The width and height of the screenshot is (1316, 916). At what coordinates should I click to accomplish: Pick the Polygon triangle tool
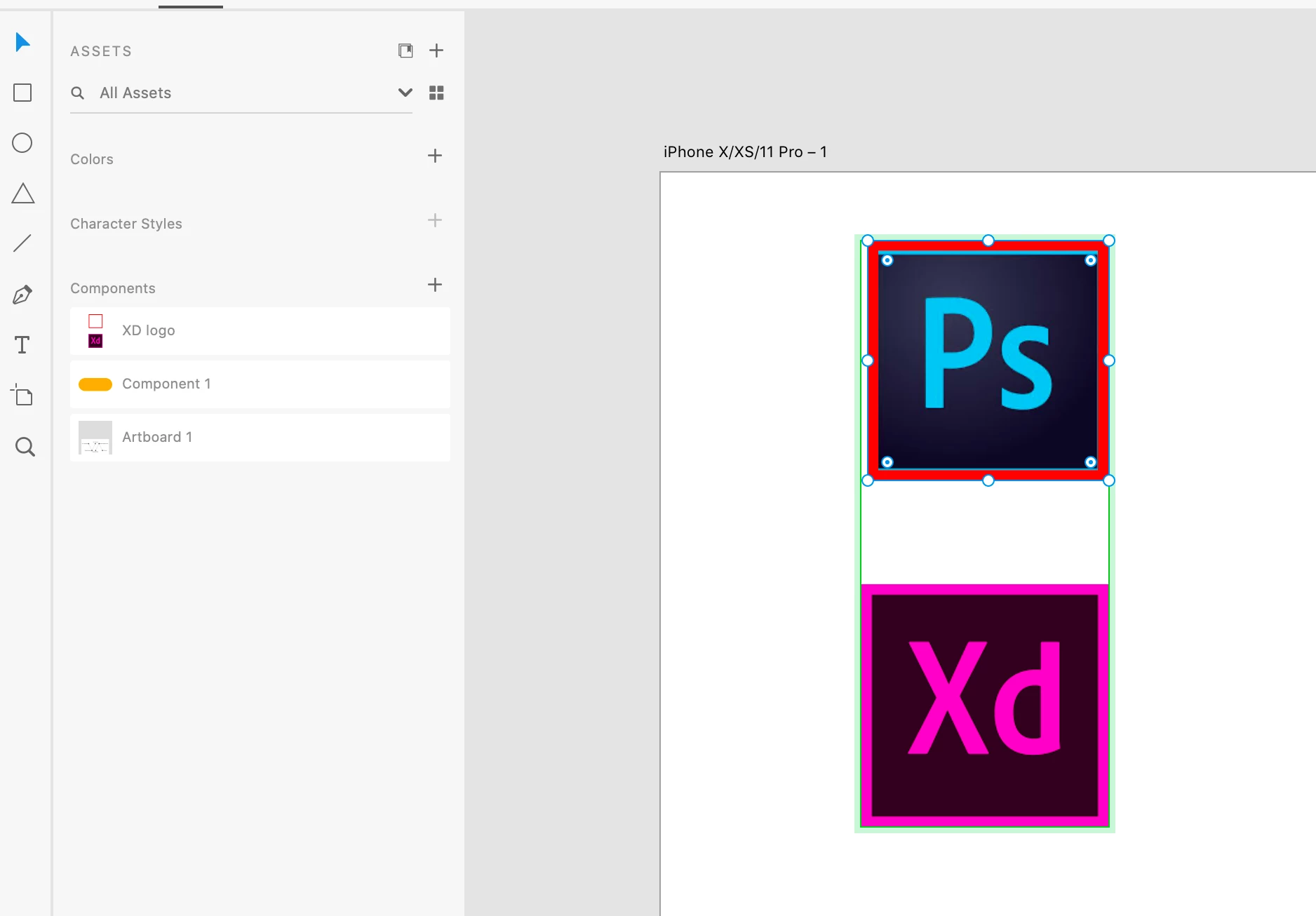(x=23, y=194)
